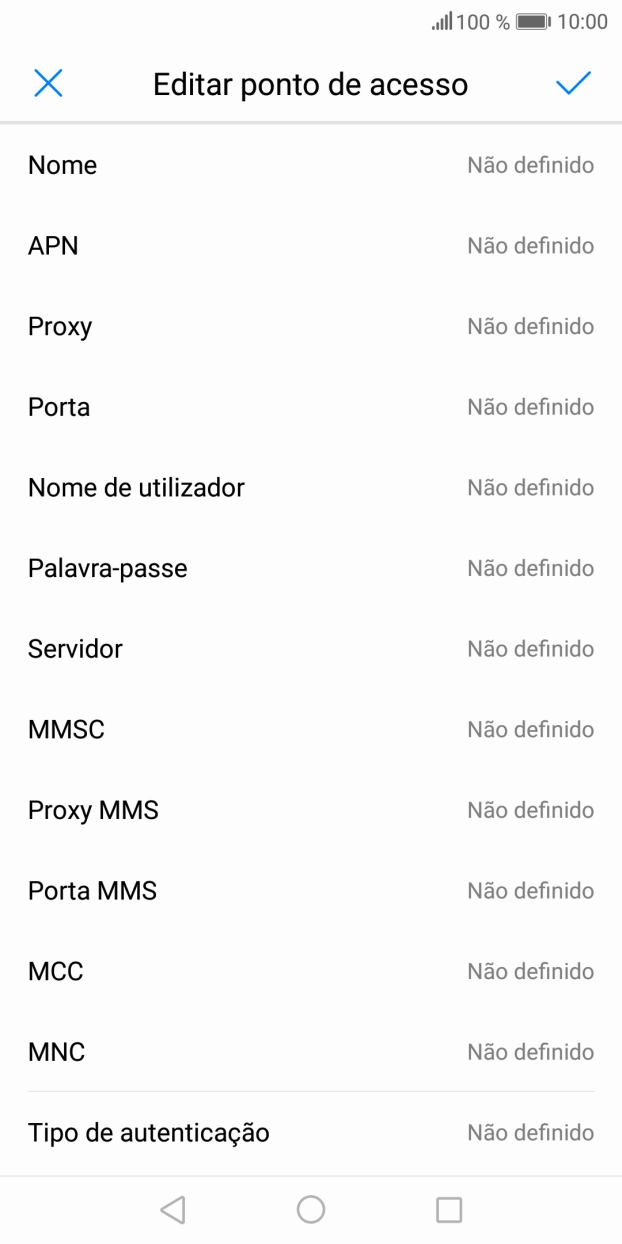This screenshot has width=622, height=1244.
Task: Edit the MMSC setting
Action: coord(311,730)
